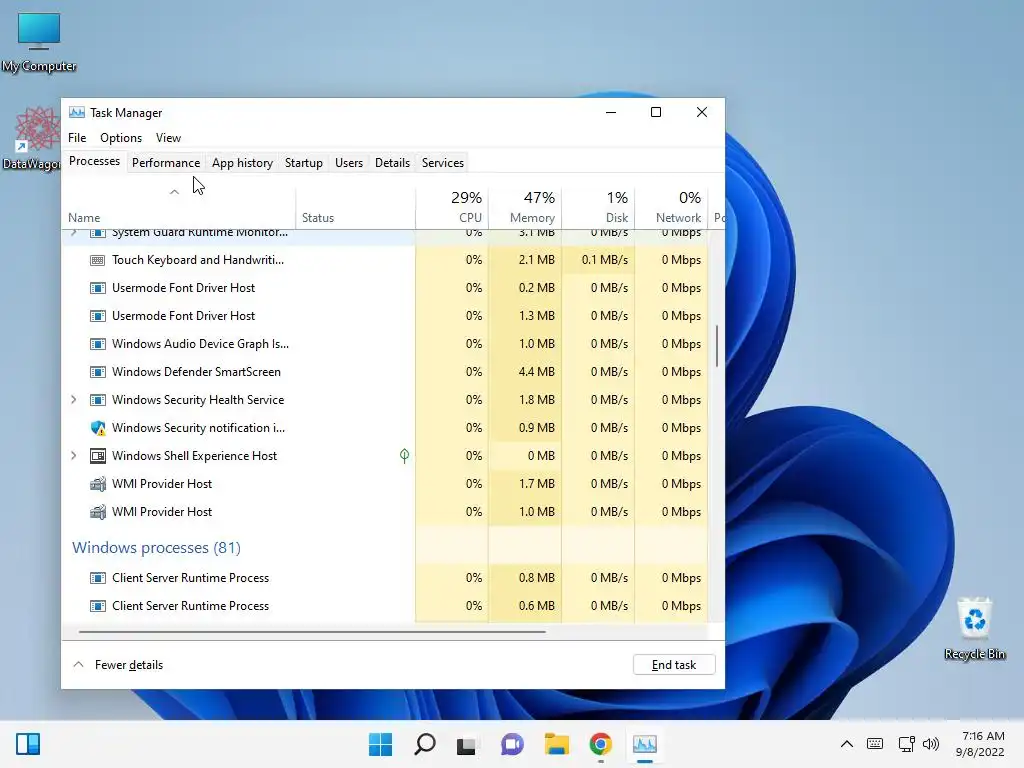Launch Google Chrome from the taskbar
The image size is (1024, 768).
click(x=600, y=744)
